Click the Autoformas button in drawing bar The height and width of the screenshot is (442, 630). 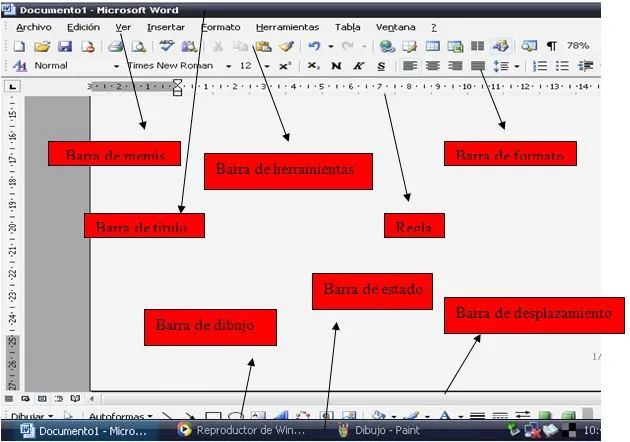pos(120,415)
